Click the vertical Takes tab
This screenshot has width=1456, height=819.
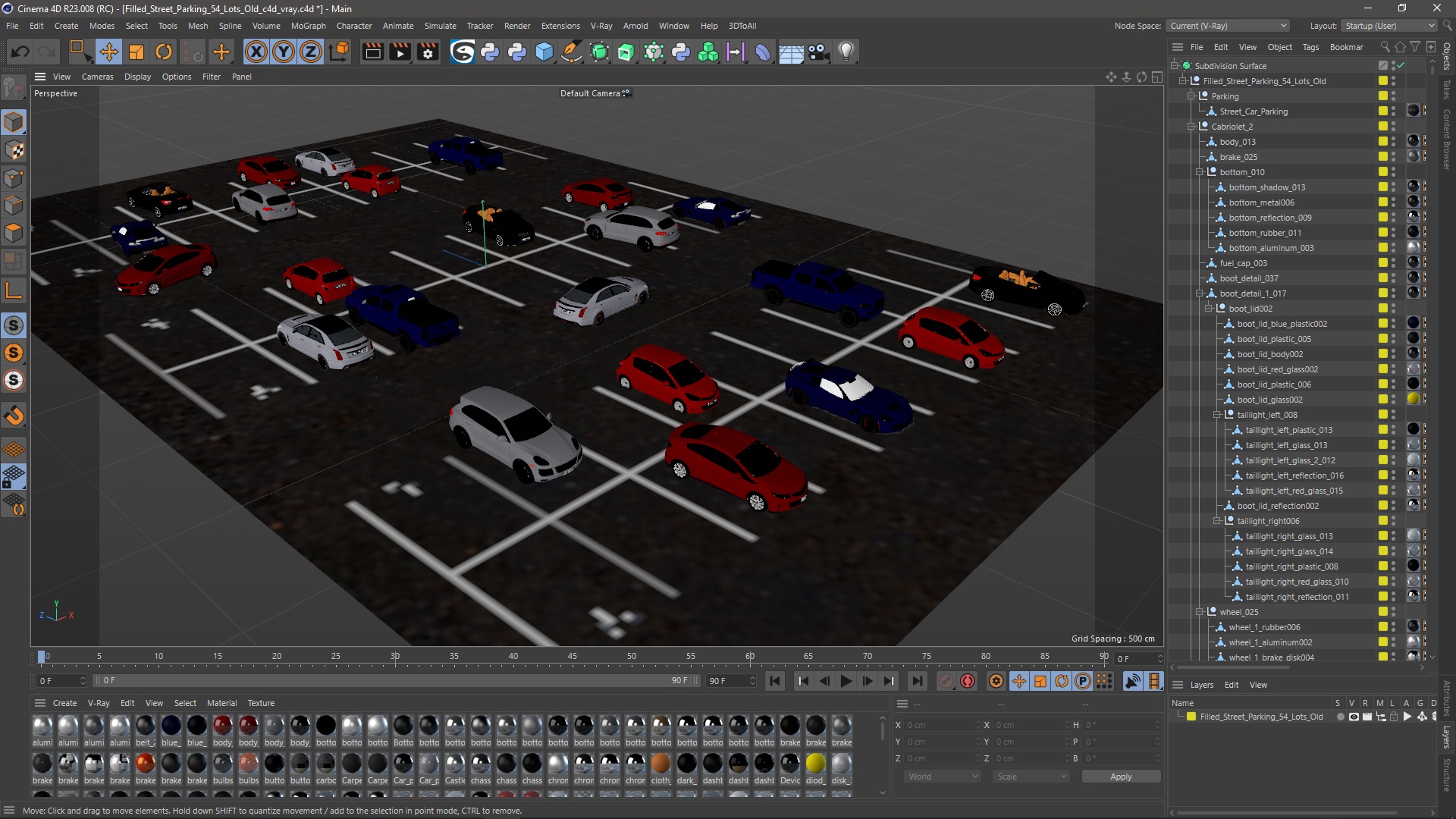pyautogui.click(x=1447, y=89)
